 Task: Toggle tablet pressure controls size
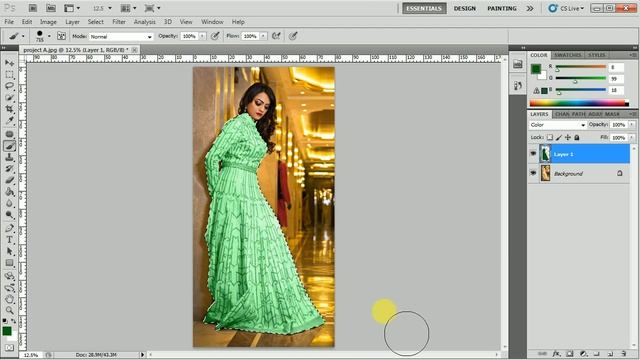[x=293, y=36]
